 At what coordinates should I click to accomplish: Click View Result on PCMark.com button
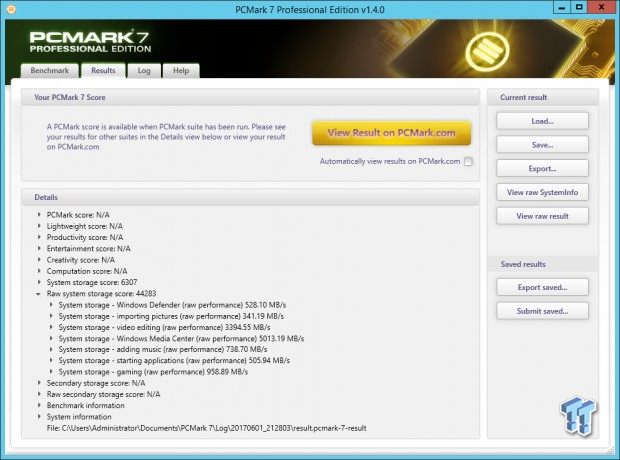coord(391,133)
